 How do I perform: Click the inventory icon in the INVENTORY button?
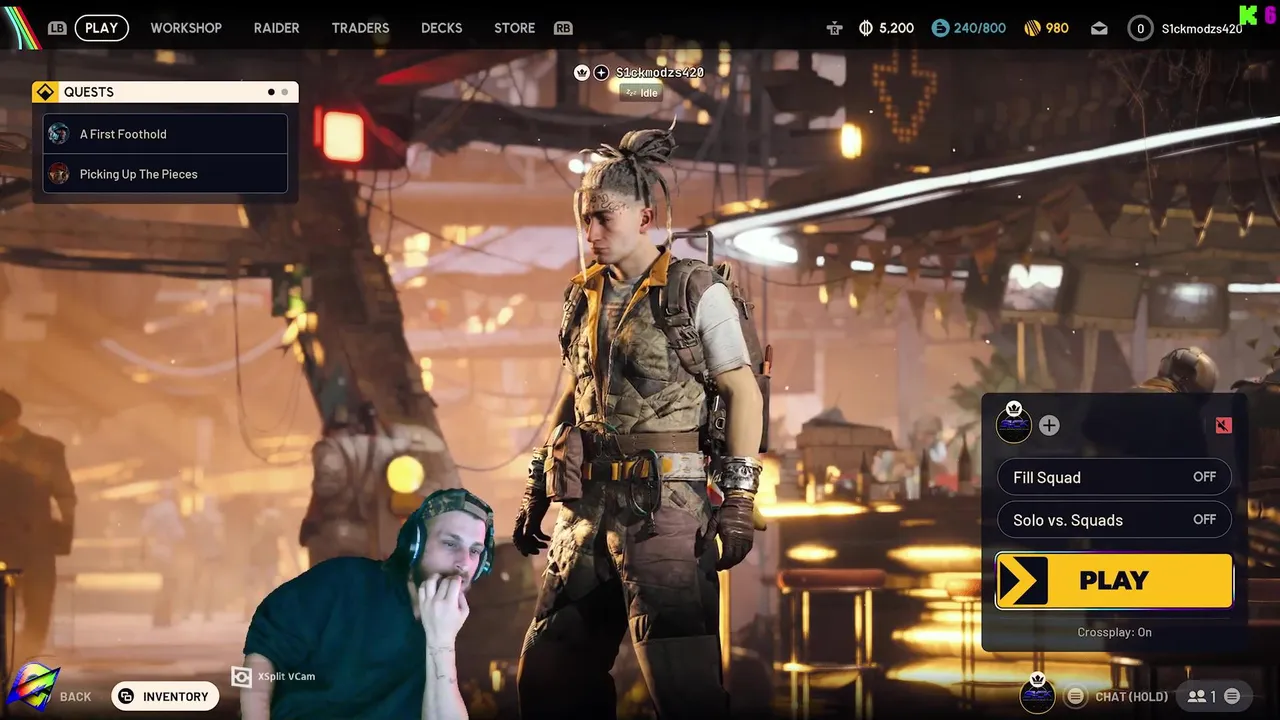(x=127, y=696)
